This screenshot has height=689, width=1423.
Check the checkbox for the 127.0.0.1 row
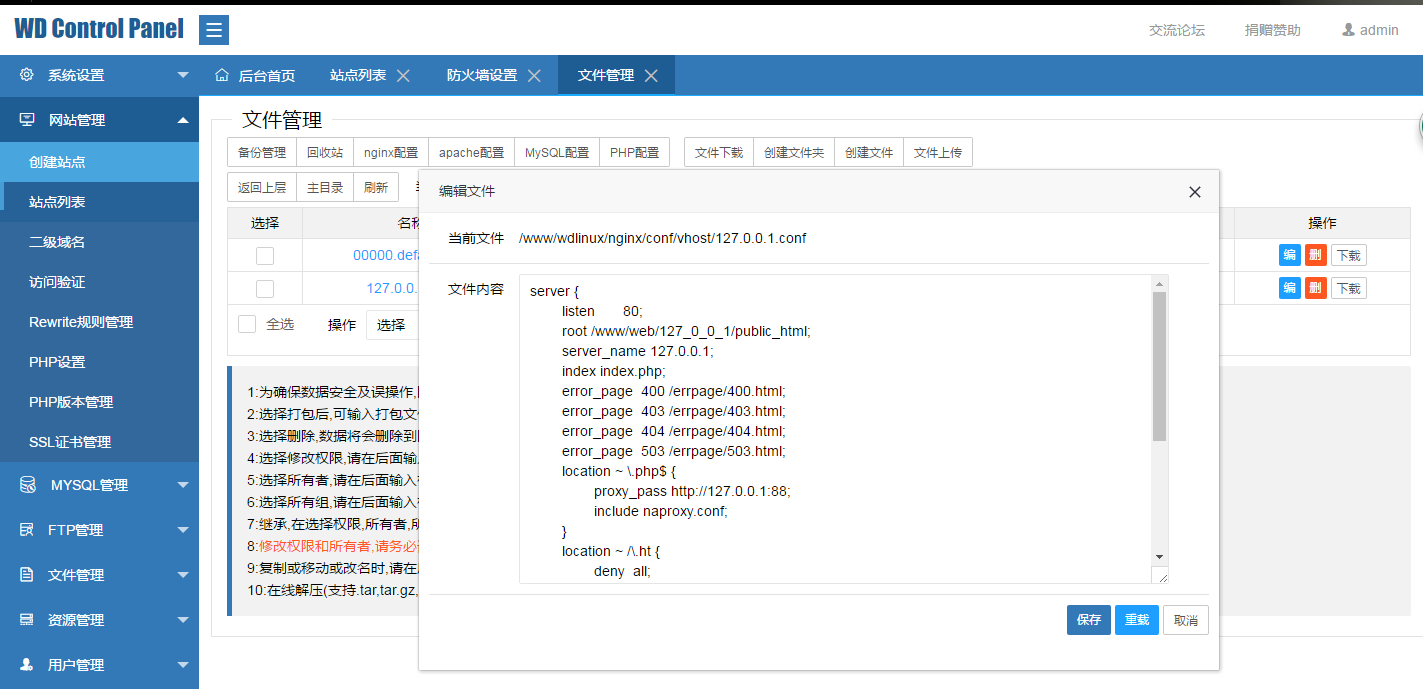(265, 288)
